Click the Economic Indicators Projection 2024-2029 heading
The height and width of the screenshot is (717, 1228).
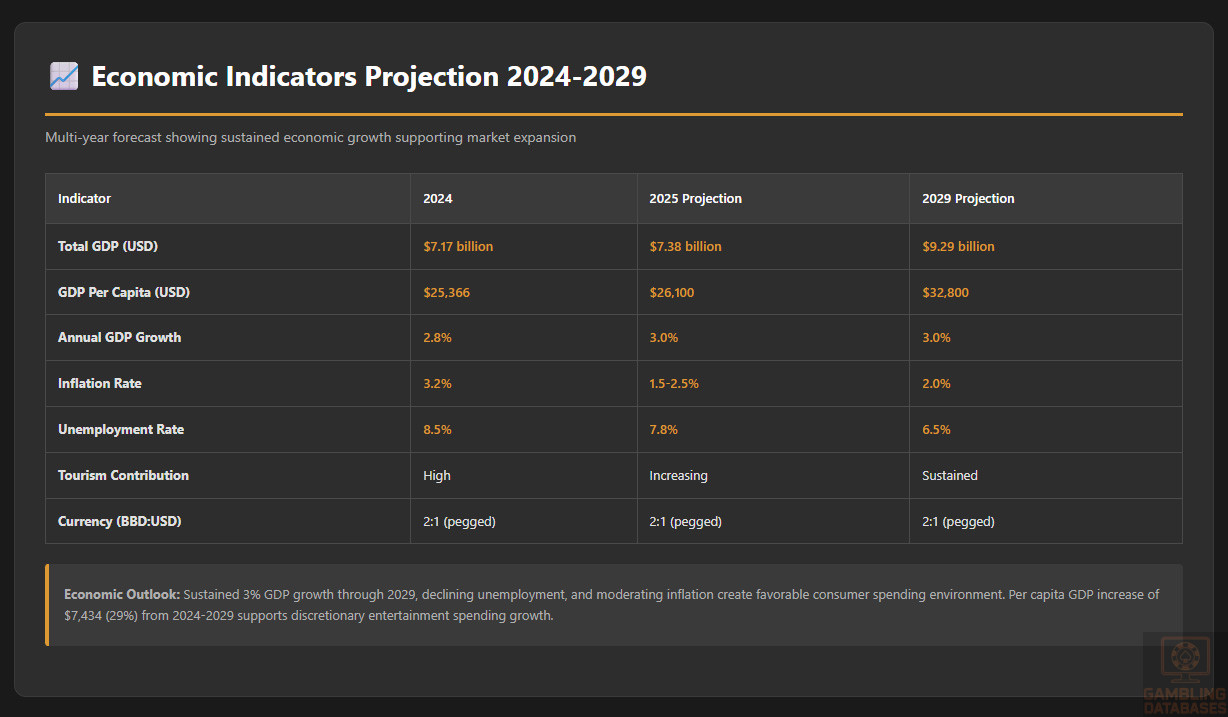pos(369,77)
